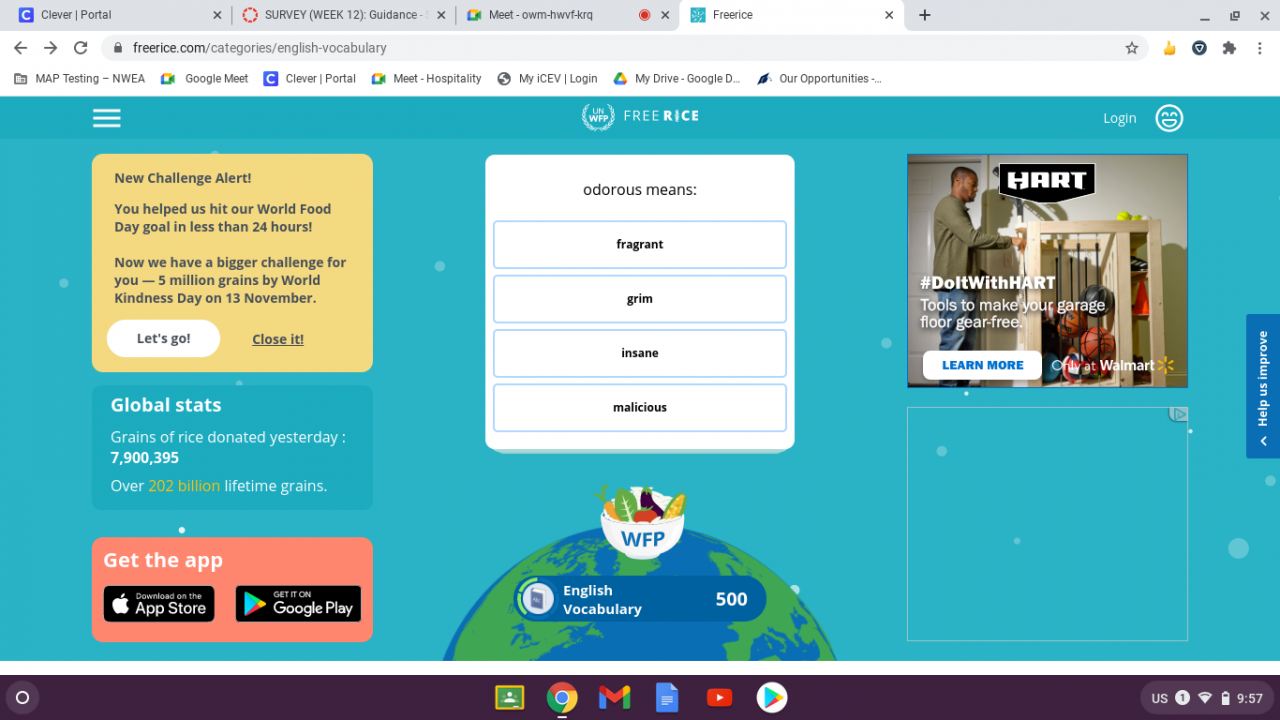Open the Freerice hamburger menu
Screen dimensions: 1280x720
pyautogui.click(x=107, y=118)
